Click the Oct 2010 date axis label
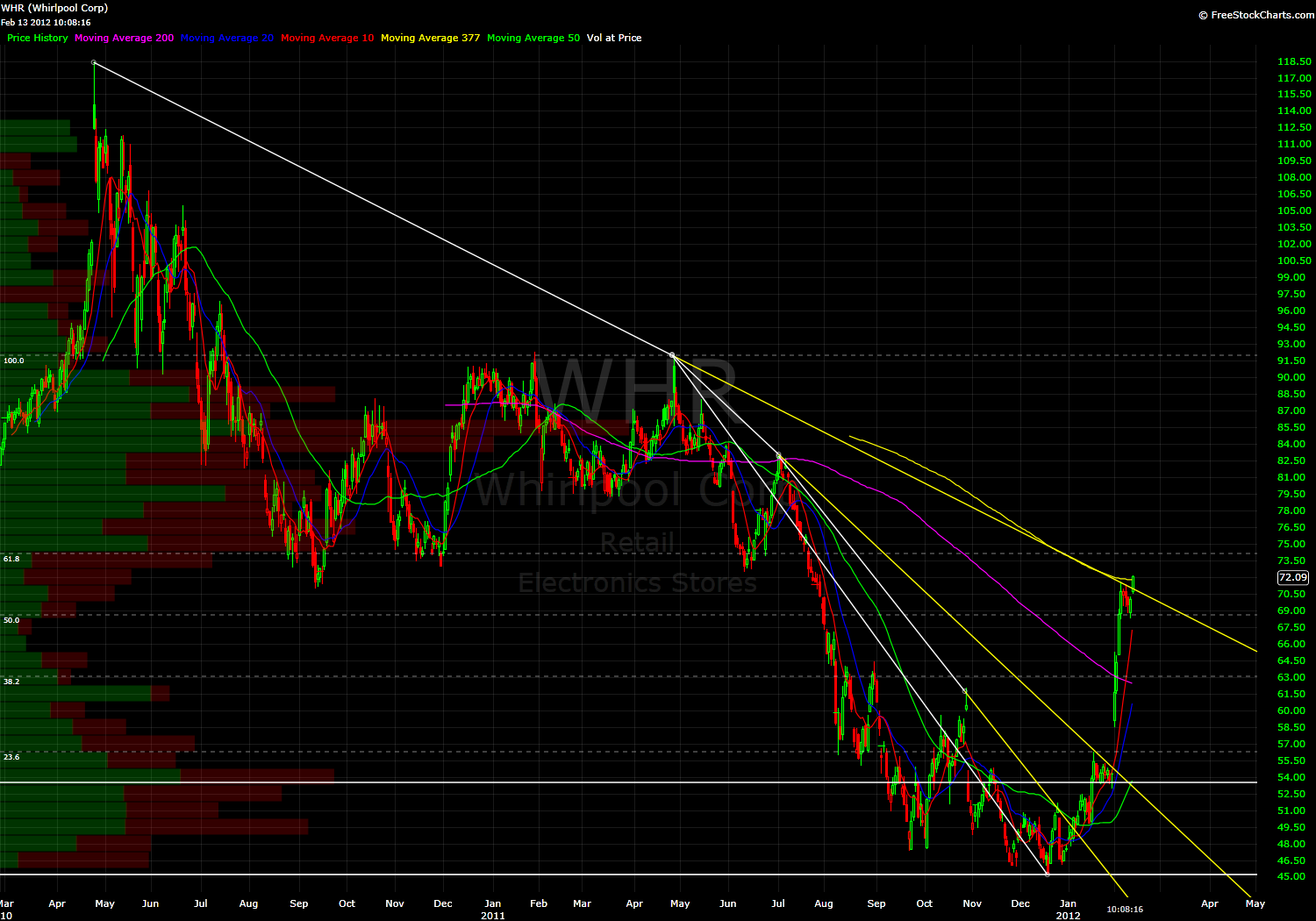Image resolution: width=1316 pixels, height=921 pixels. (x=347, y=903)
